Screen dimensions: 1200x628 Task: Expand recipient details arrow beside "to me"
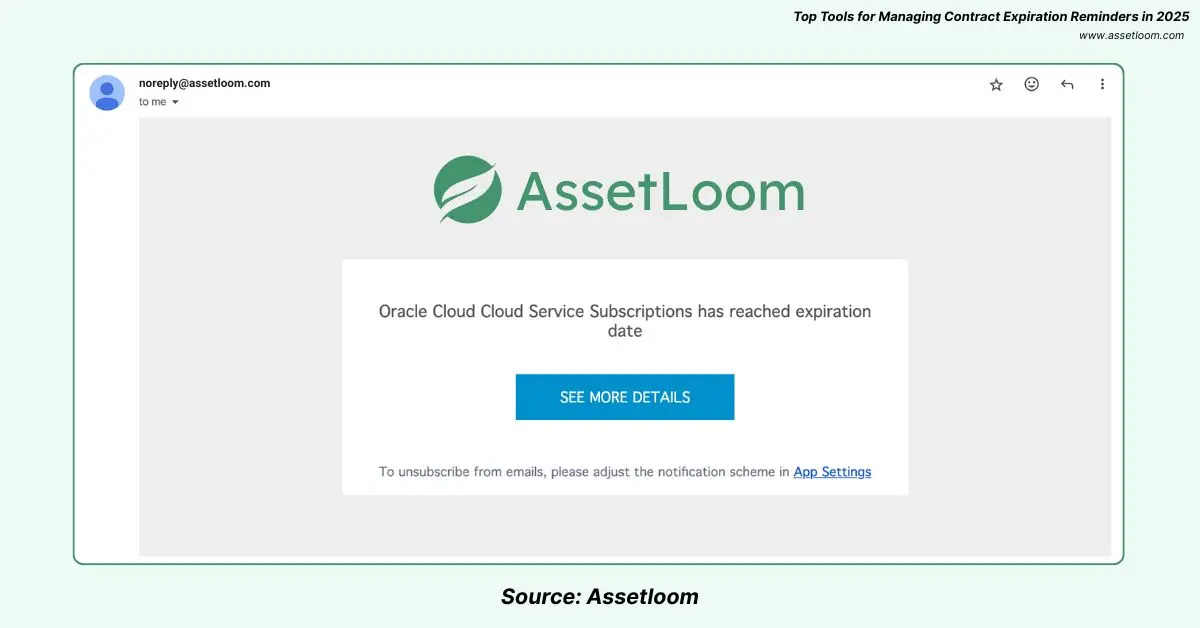click(176, 102)
